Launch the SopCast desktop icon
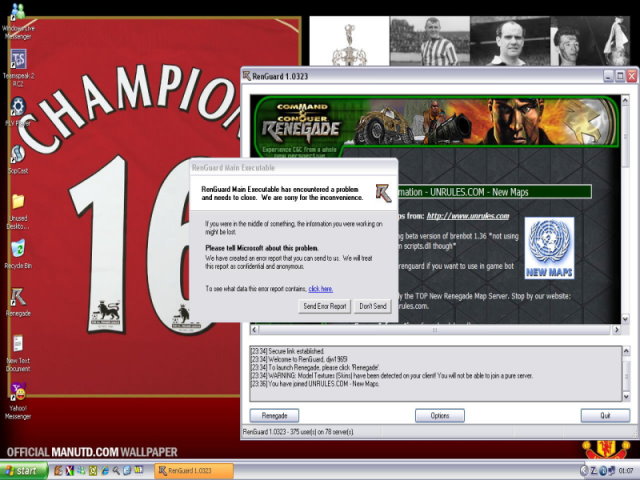This screenshot has width=640, height=480. (17, 156)
